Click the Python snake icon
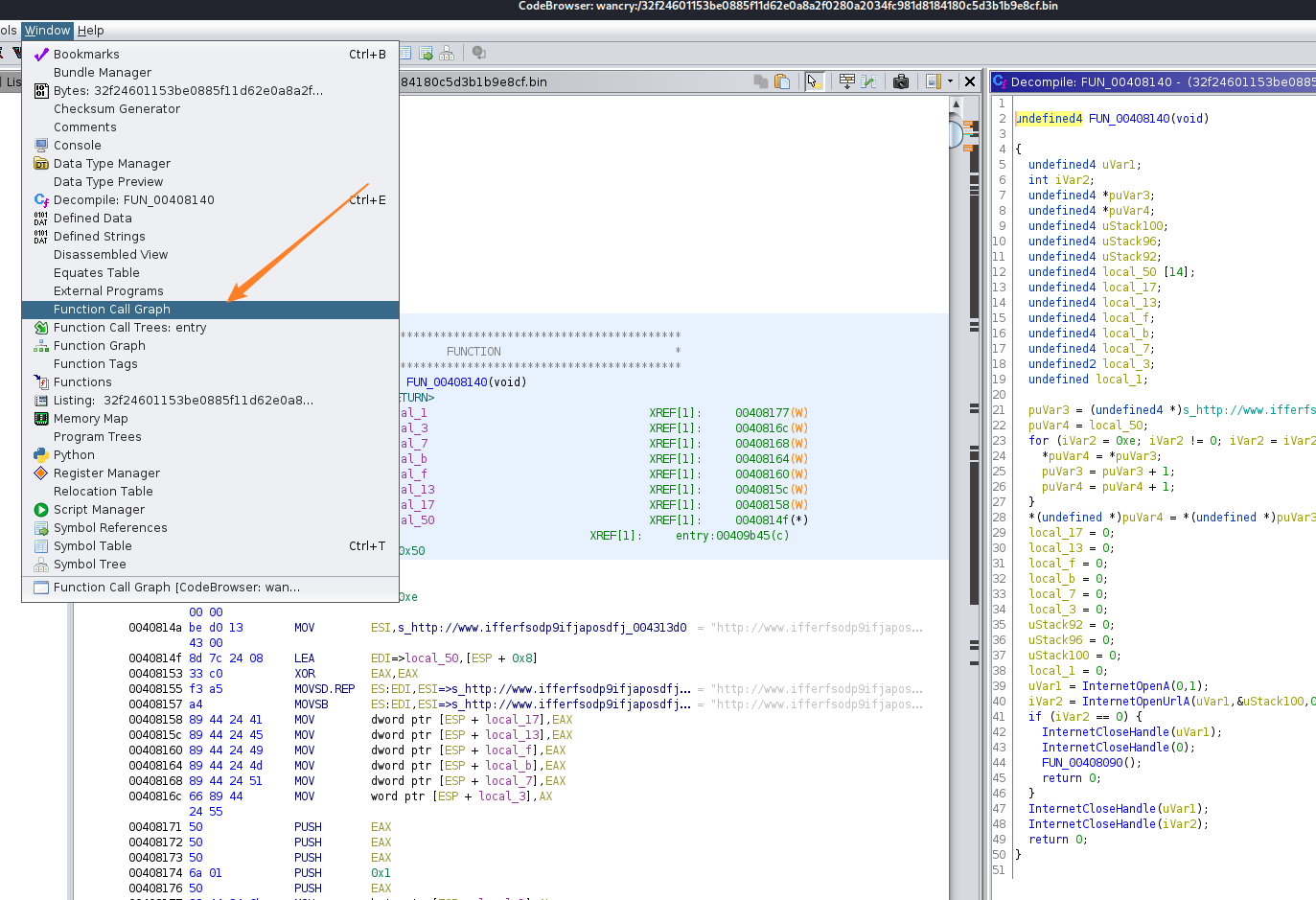Image resolution: width=1316 pixels, height=900 pixels. [41, 455]
